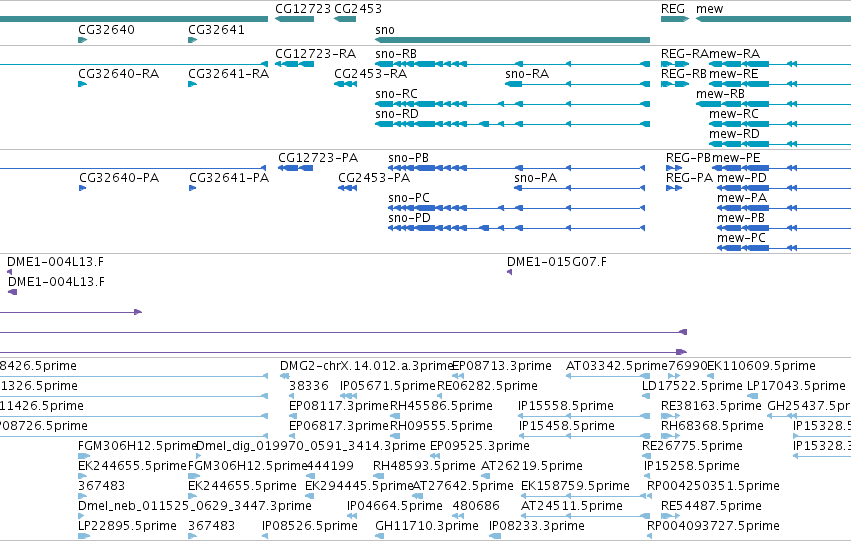Screen dimensions: 851x541
Task: Click transcript mew-RB
Action: 720,94
